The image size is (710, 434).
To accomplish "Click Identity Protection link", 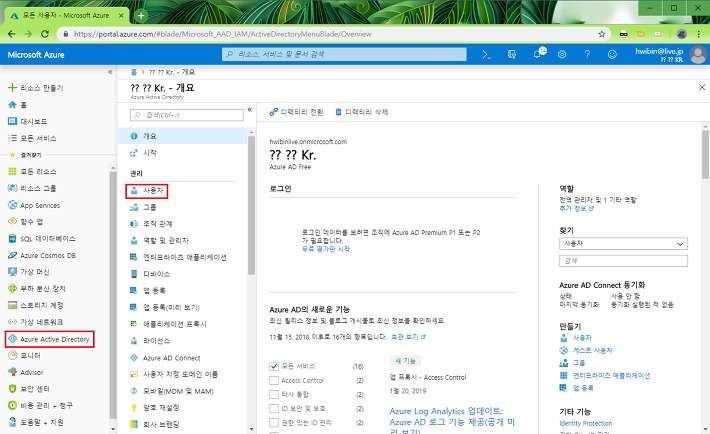I will pos(585,423).
